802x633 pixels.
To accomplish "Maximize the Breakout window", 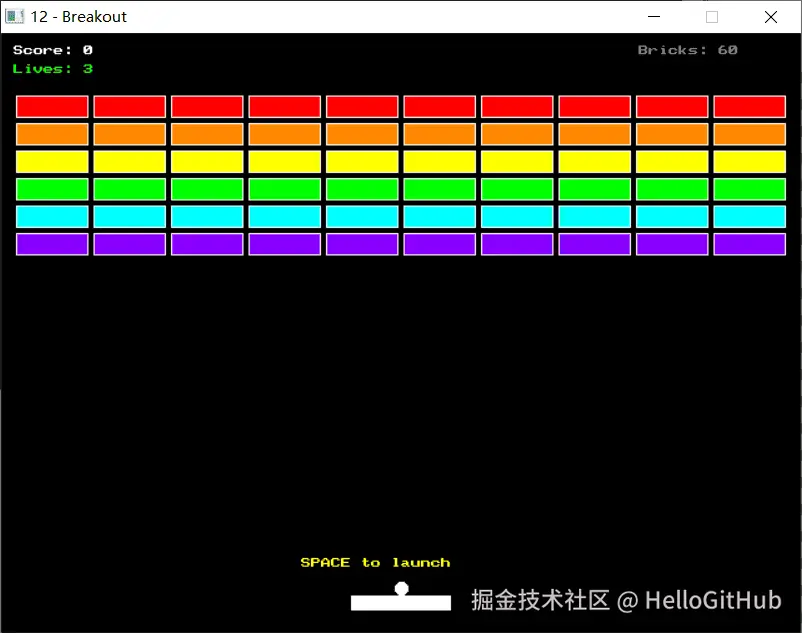I will click(x=711, y=17).
